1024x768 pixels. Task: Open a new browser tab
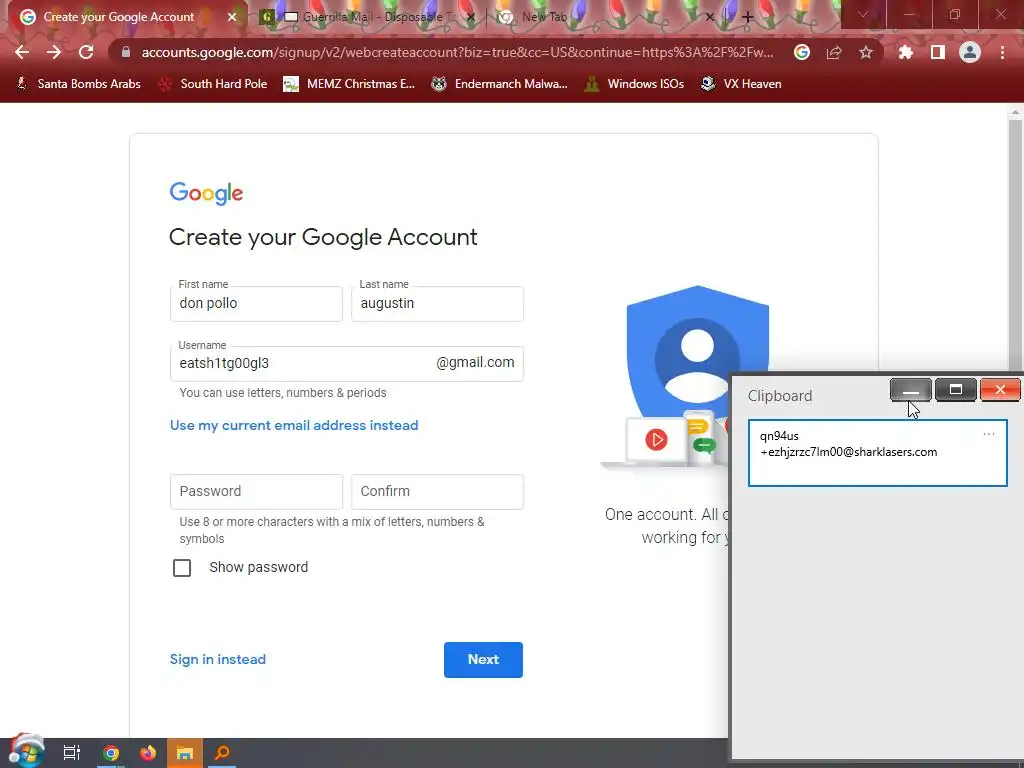coord(748,17)
